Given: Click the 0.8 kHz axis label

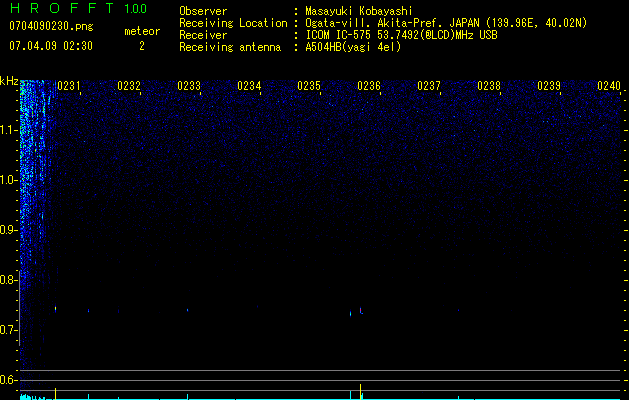Looking at the screenshot, I should coord(8,280).
